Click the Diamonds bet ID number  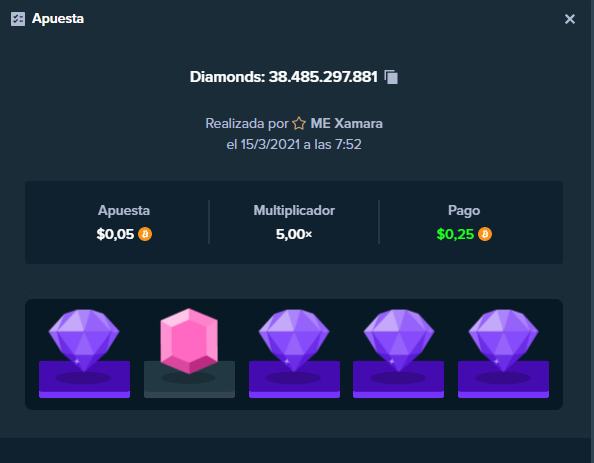coord(323,77)
